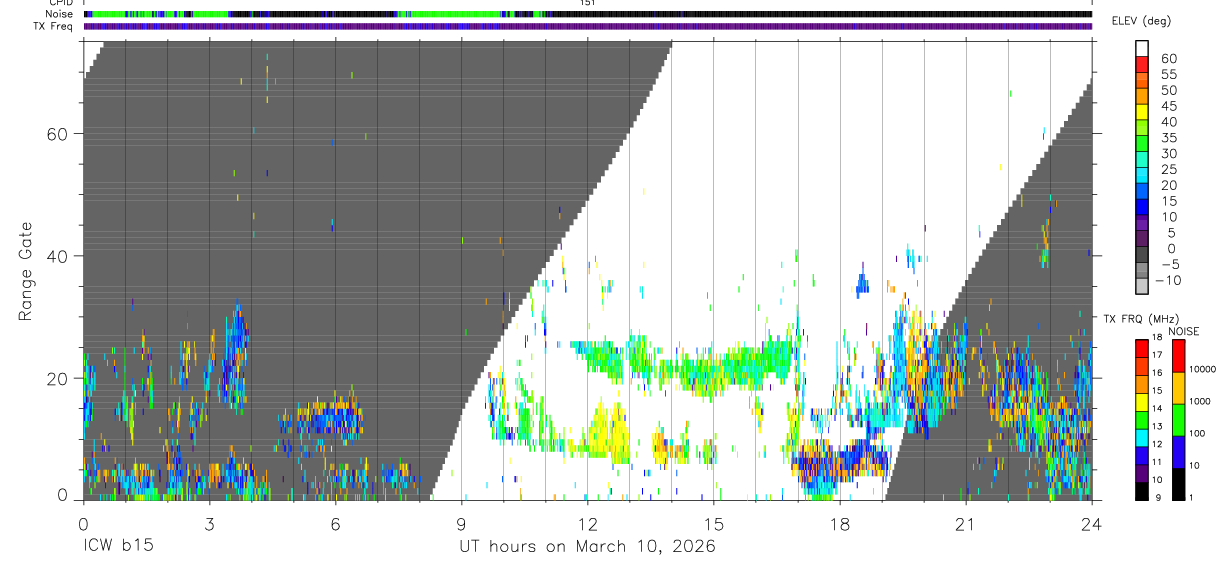Click the 'TX Freq' strip label at top left
The height and width of the screenshot is (567, 1228).
tap(54, 26)
